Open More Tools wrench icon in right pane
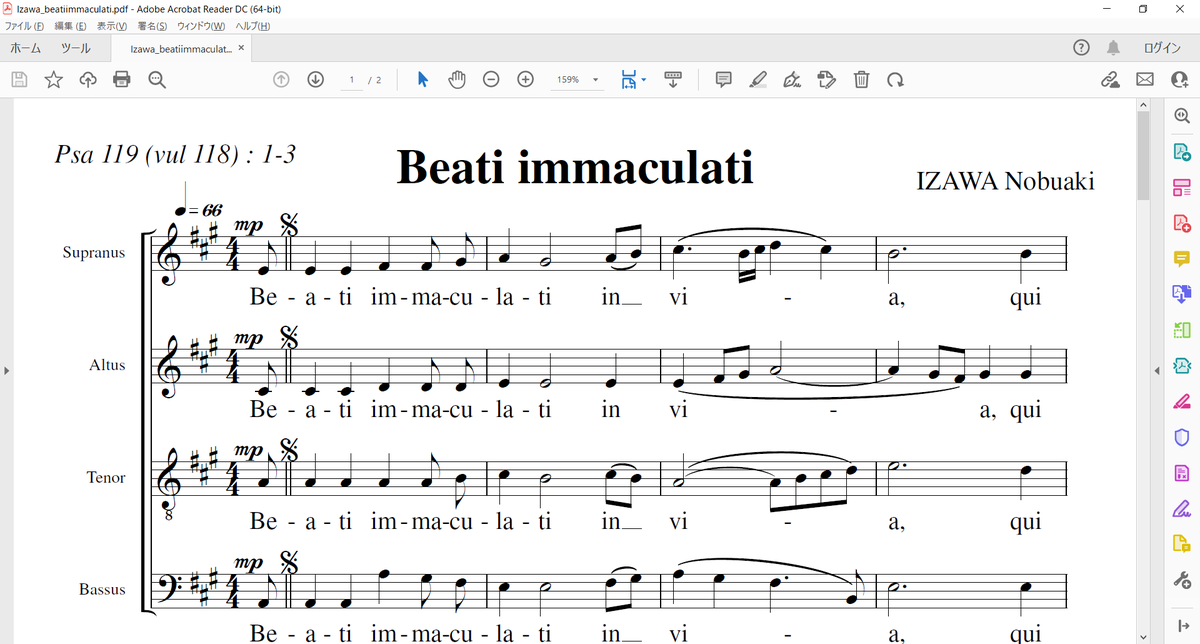 point(1181,580)
